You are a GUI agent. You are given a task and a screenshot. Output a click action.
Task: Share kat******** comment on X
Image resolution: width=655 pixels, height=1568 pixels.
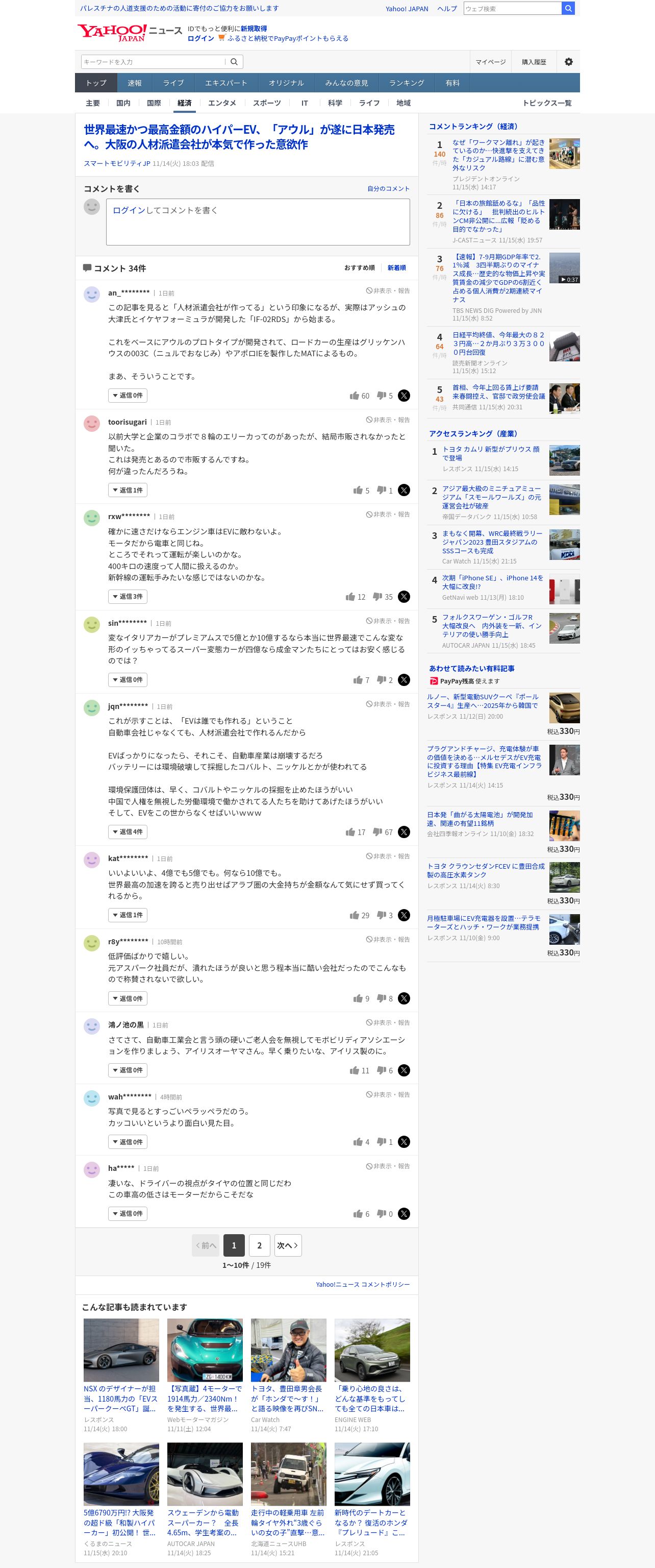404,915
